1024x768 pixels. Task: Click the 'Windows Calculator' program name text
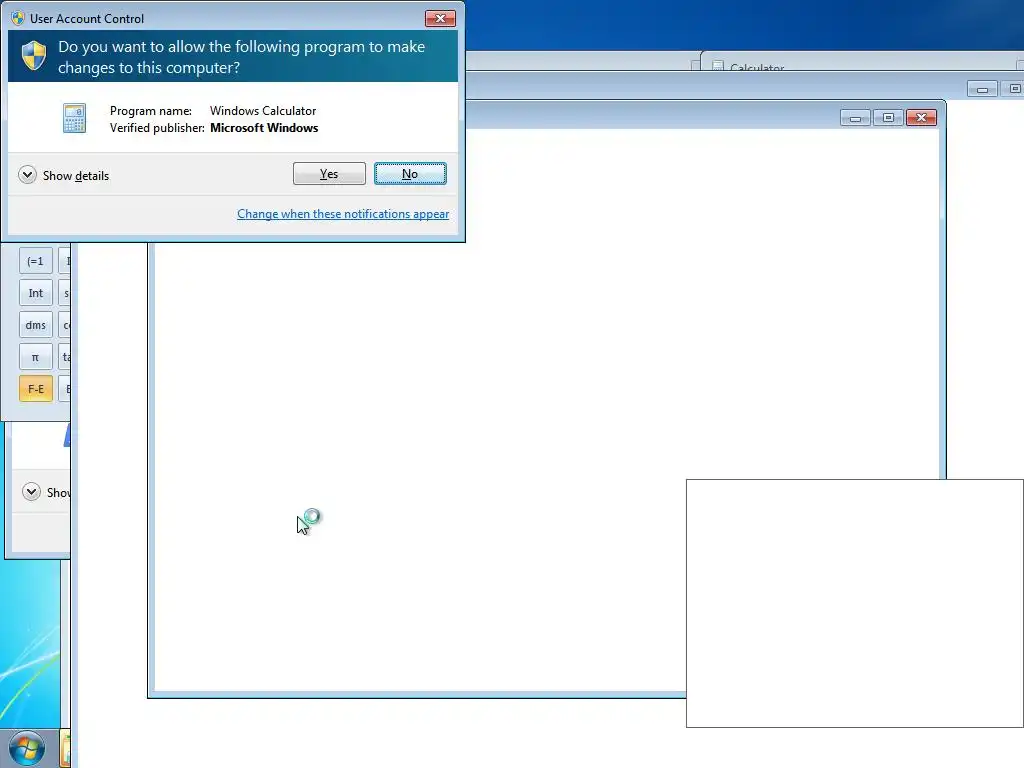(263, 111)
